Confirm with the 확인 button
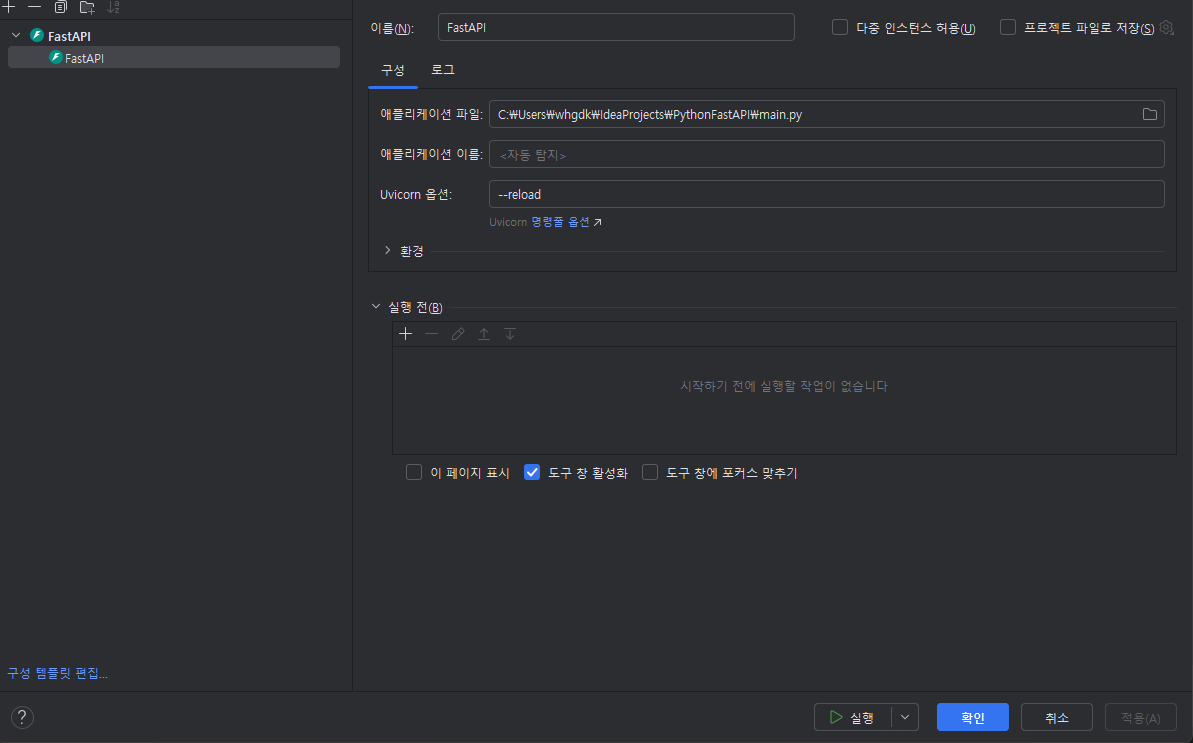1193x743 pixels. 972,717
